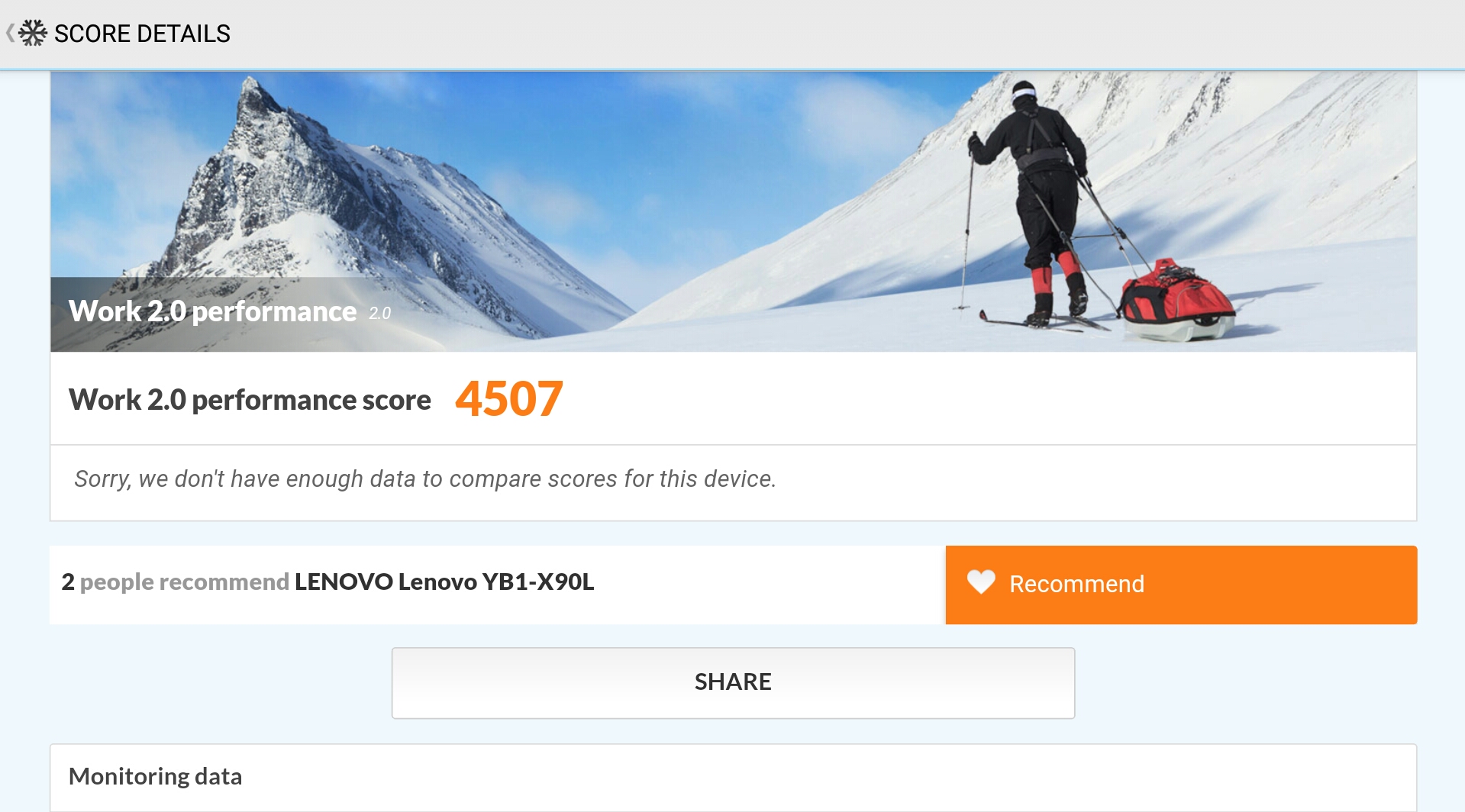Tap the back chevron arrow
This screenshot has width=1465, height=812.
pos(9,34)
